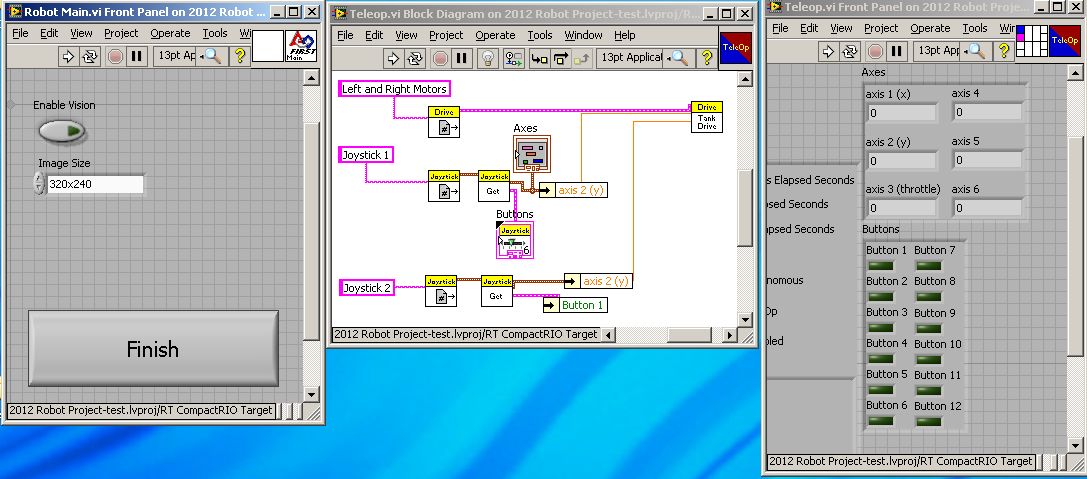Click Abort Execution in Teleop Block Diagram
Viewport: 1087px width, 479px height.
pos(440,58)
